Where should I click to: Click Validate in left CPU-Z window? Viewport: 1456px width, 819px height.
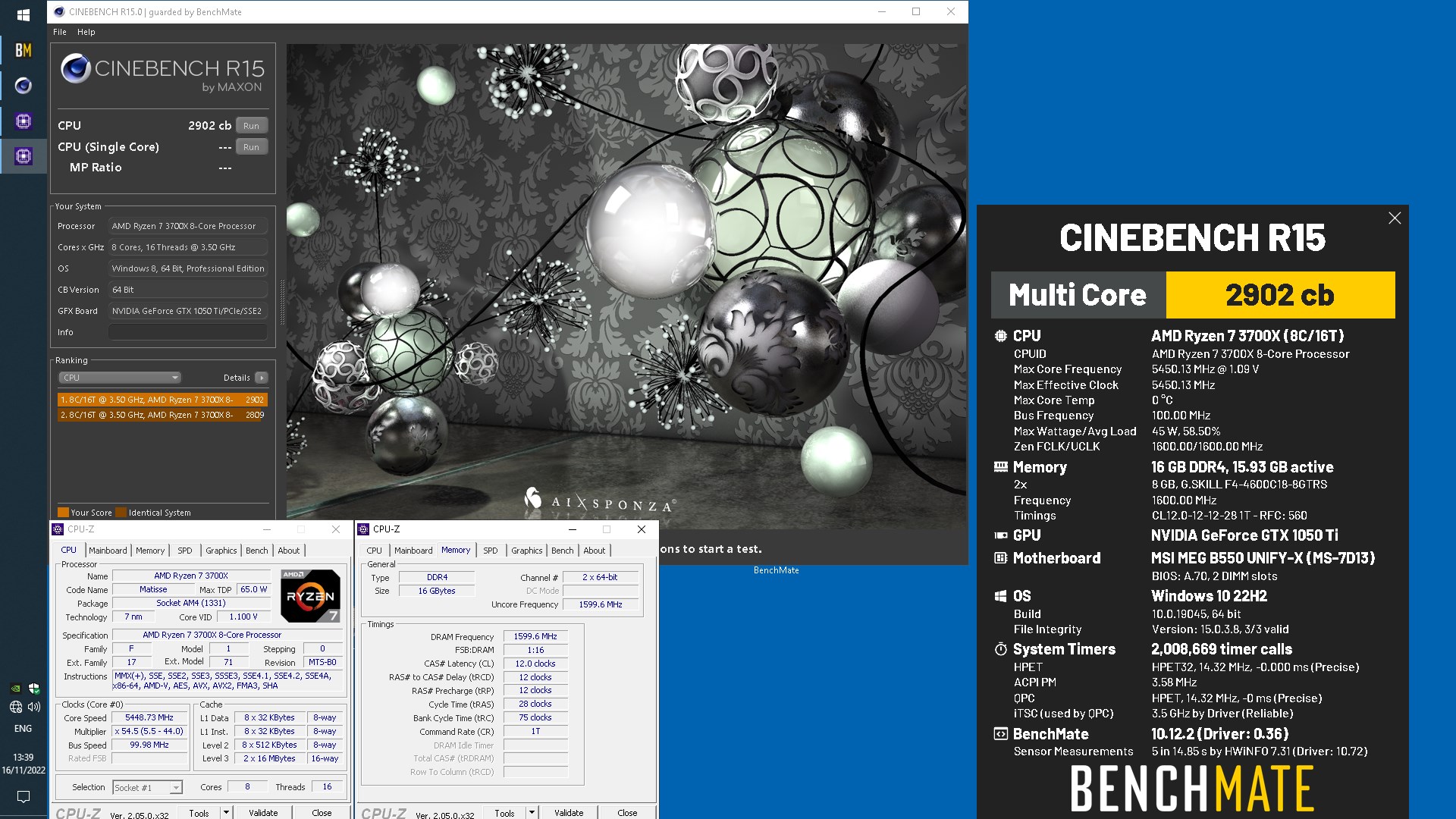pyautogui.click(x=263, y=813)
